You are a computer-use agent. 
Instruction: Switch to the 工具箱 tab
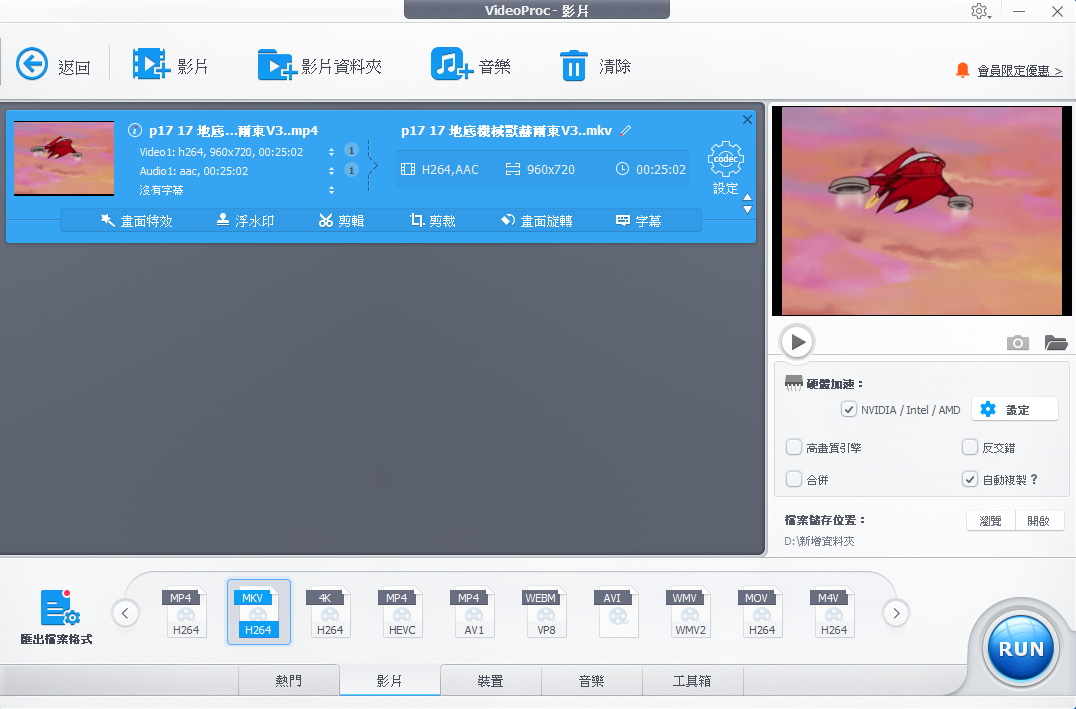692,680
